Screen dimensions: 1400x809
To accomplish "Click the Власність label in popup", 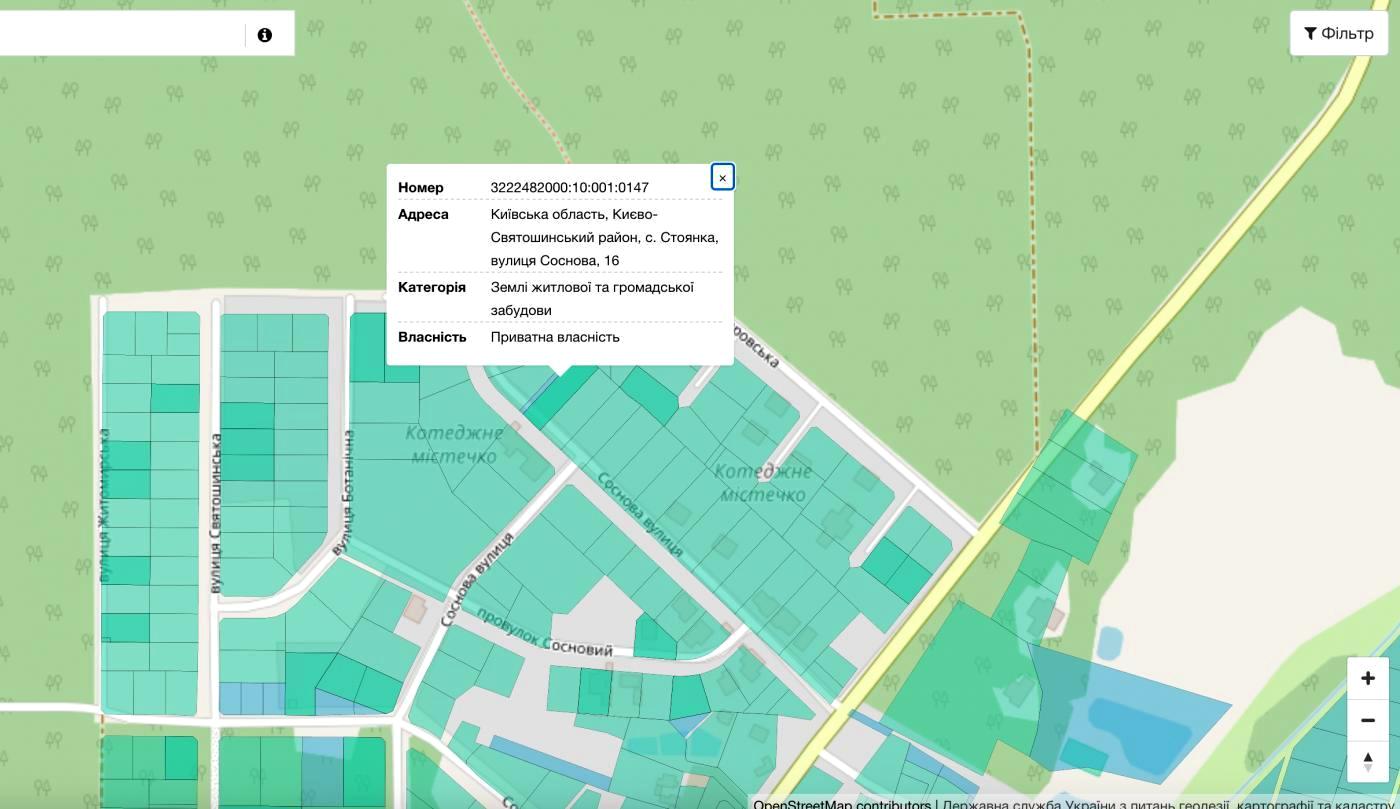I will tap(432, 337).
